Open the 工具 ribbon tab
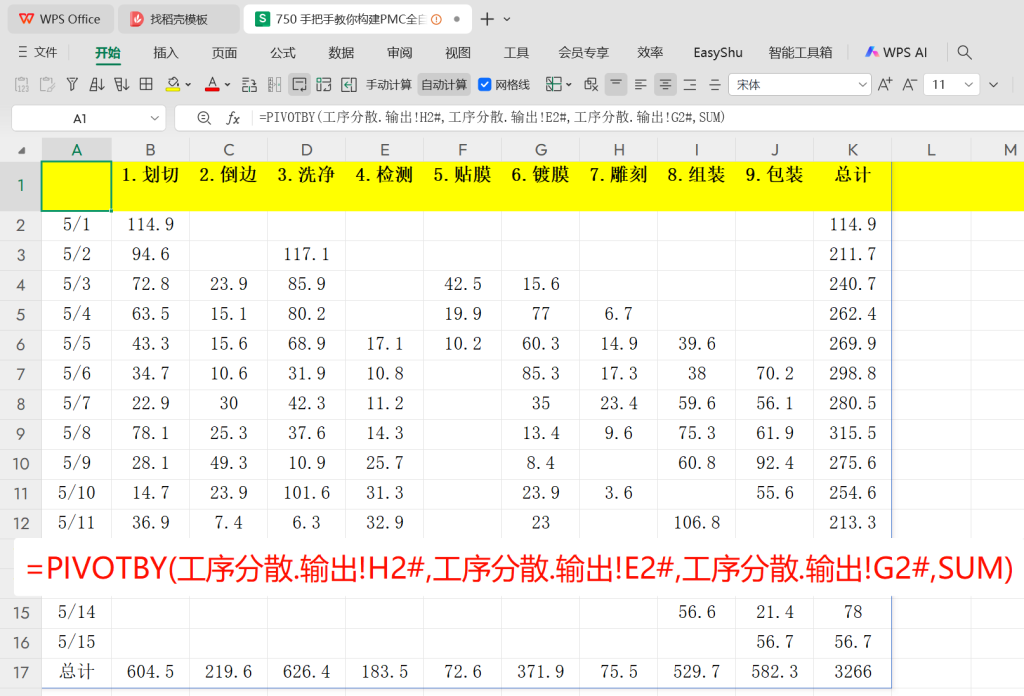This screenshot has height=696, width=1024. pos(517,53)
